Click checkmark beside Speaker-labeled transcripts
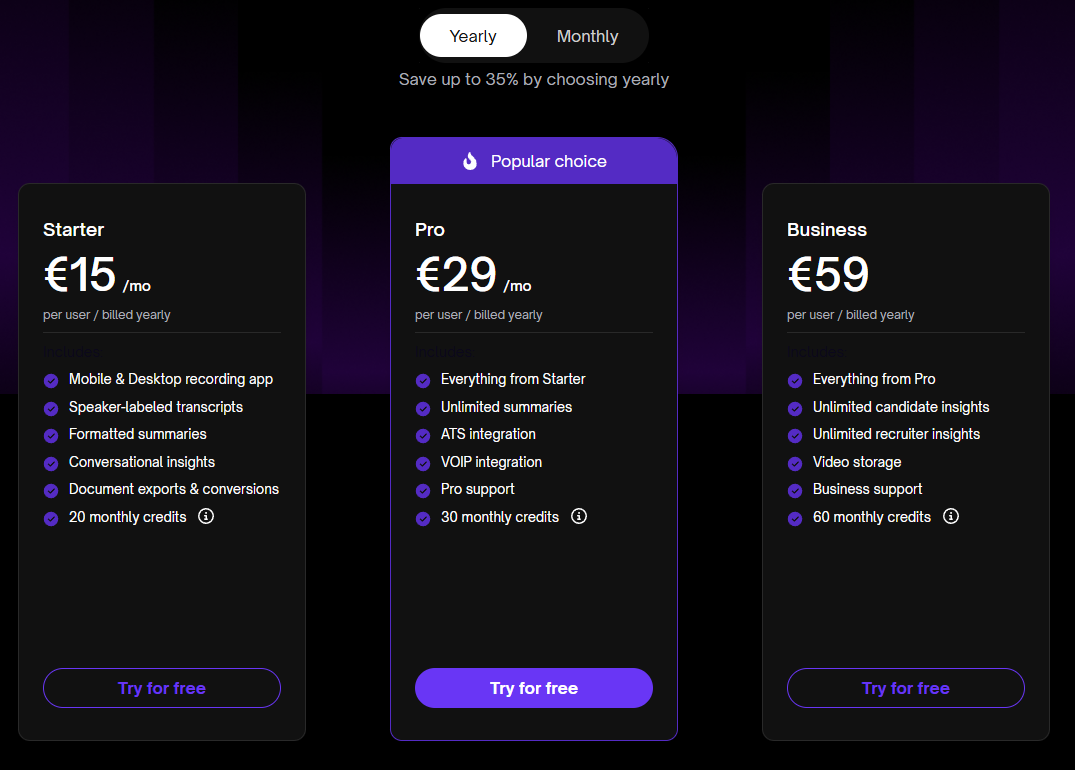 click(x=50, y=408)
